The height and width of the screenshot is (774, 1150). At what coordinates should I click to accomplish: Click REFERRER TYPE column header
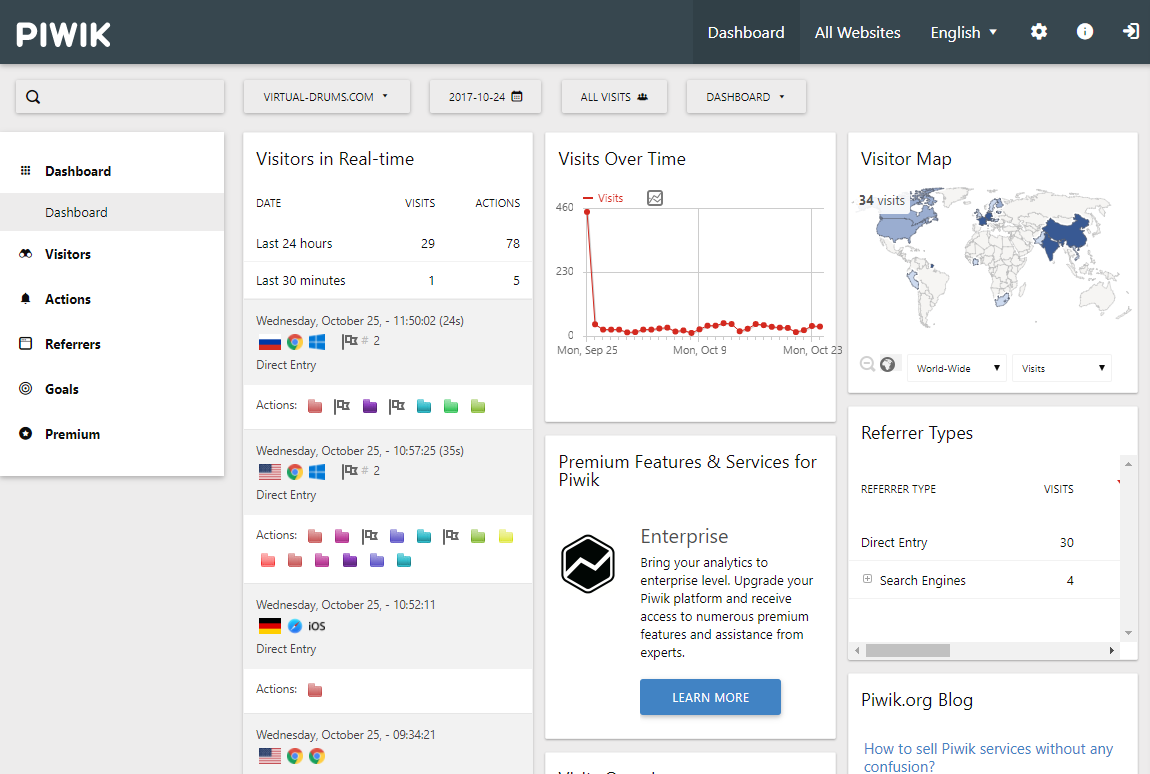tap(898, 489)
